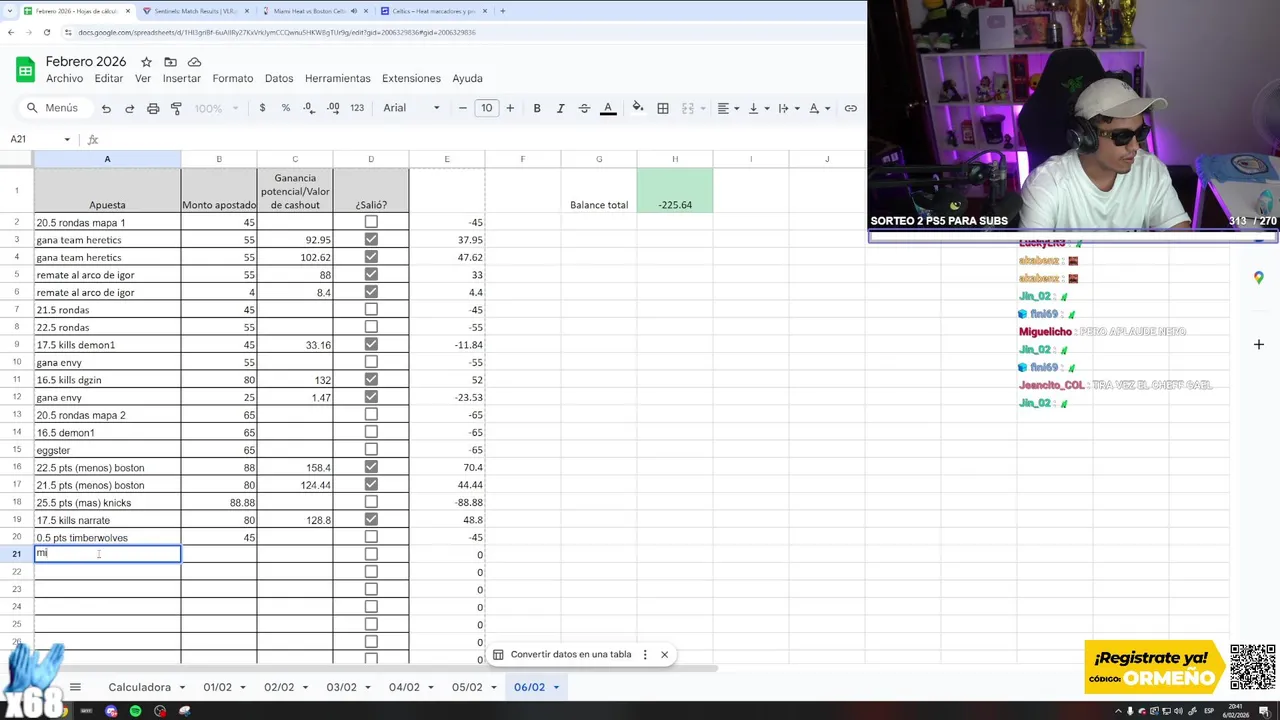
Task: Open 06/02 sheet tab arrow menu
Action: coord(556,688)
